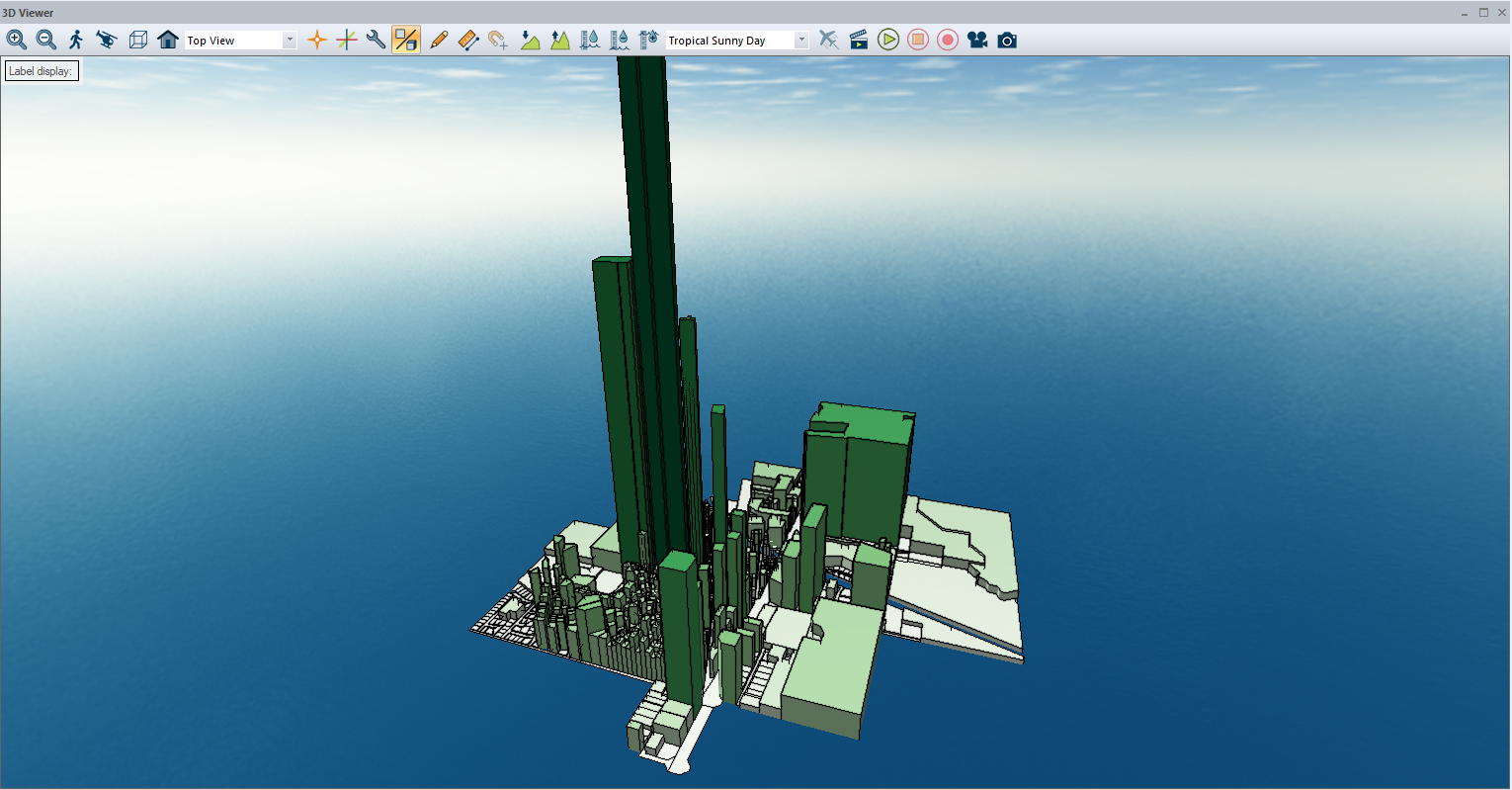Maximize the 3D Viewer window
Screen dimensions: 1512x790
[1483, 12]
